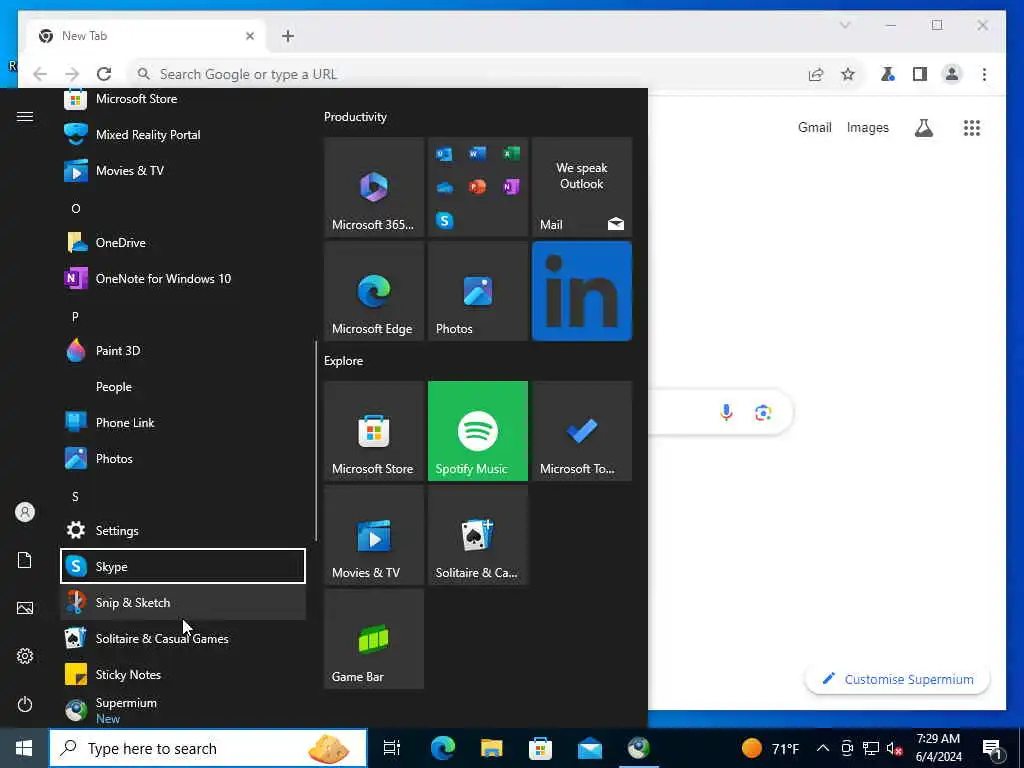Open the Office apps folder tile
The height and width of the screenshot is (768, 1024).
(477, 187)
